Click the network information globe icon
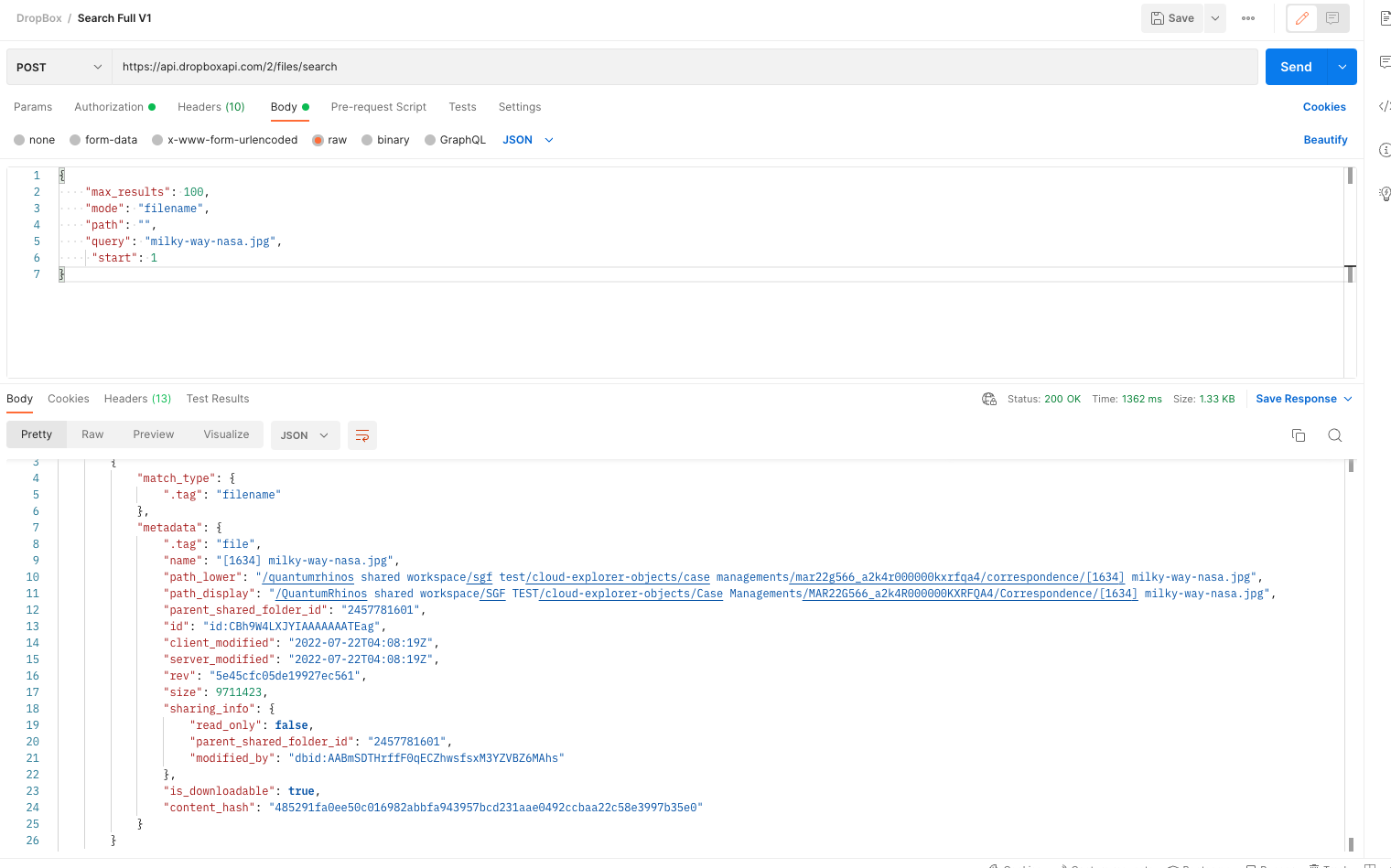The width and height of the screenshot is (1391, 868). [x=989, y=399]
